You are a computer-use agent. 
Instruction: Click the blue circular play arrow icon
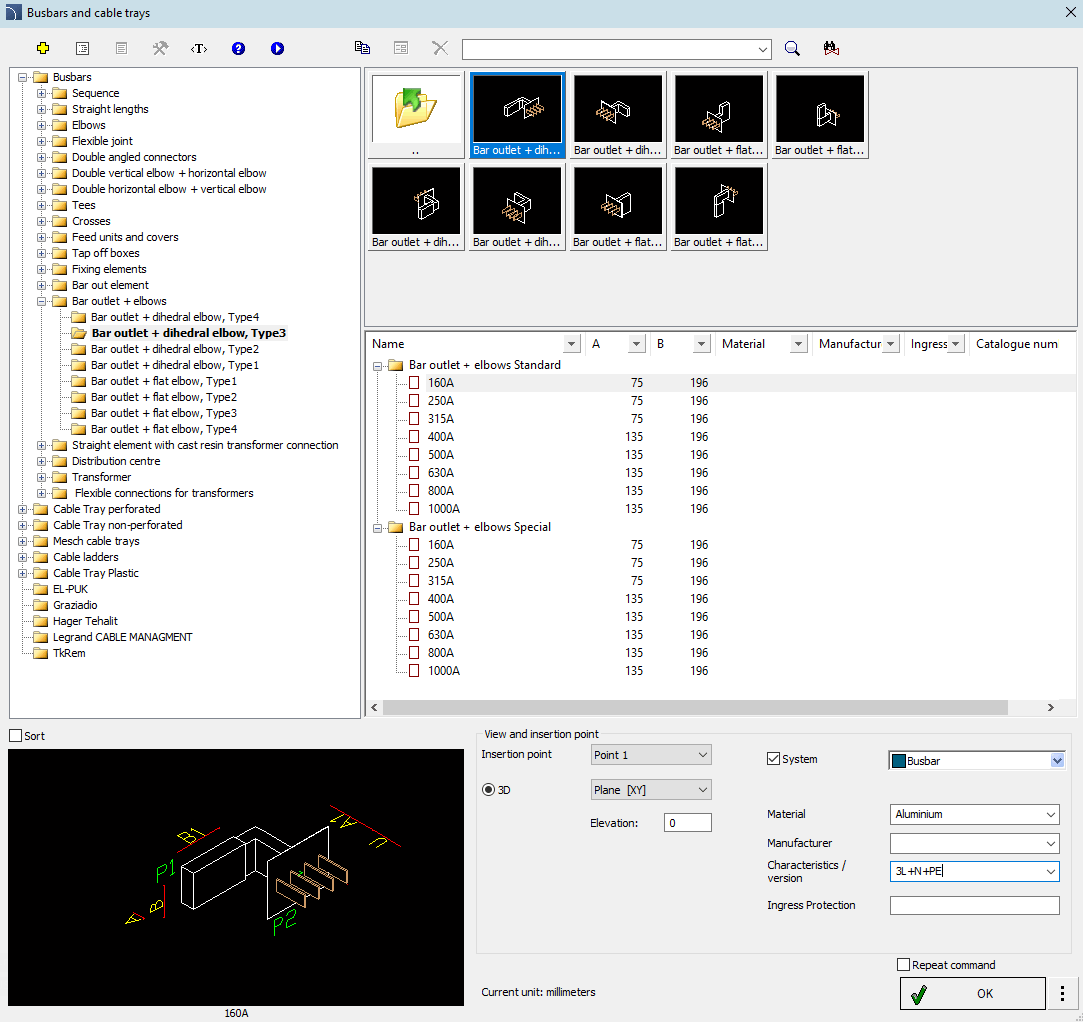tap(278, 48)
